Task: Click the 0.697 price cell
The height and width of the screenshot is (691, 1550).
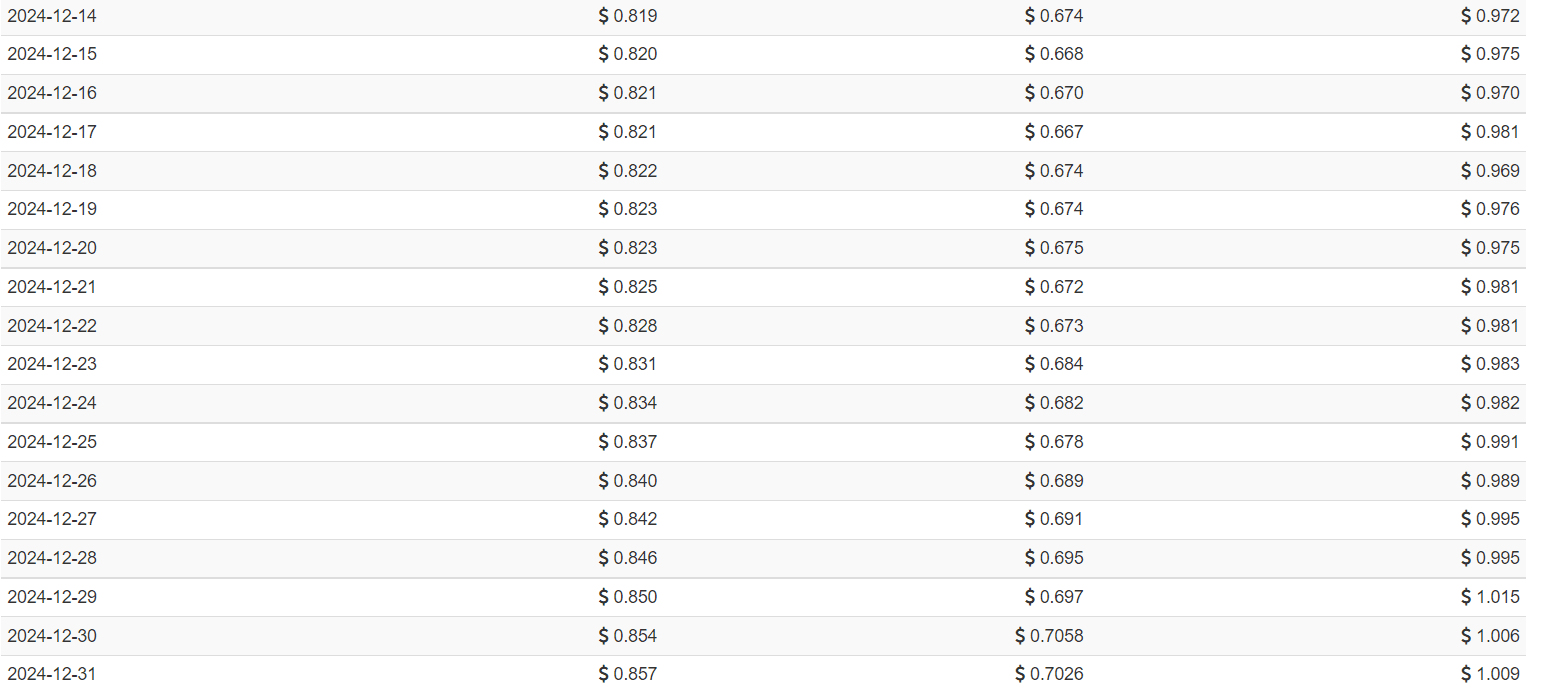Action: [x=1062, y=597]
